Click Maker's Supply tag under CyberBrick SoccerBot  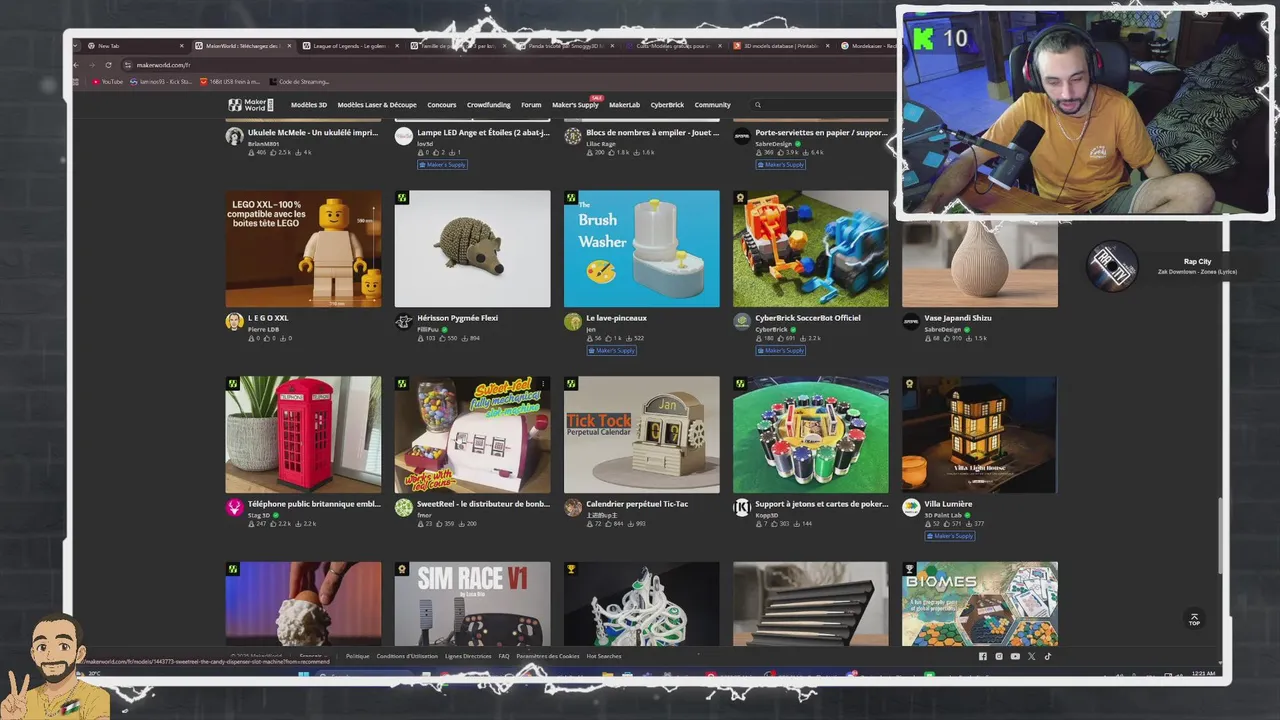point(780,350)
